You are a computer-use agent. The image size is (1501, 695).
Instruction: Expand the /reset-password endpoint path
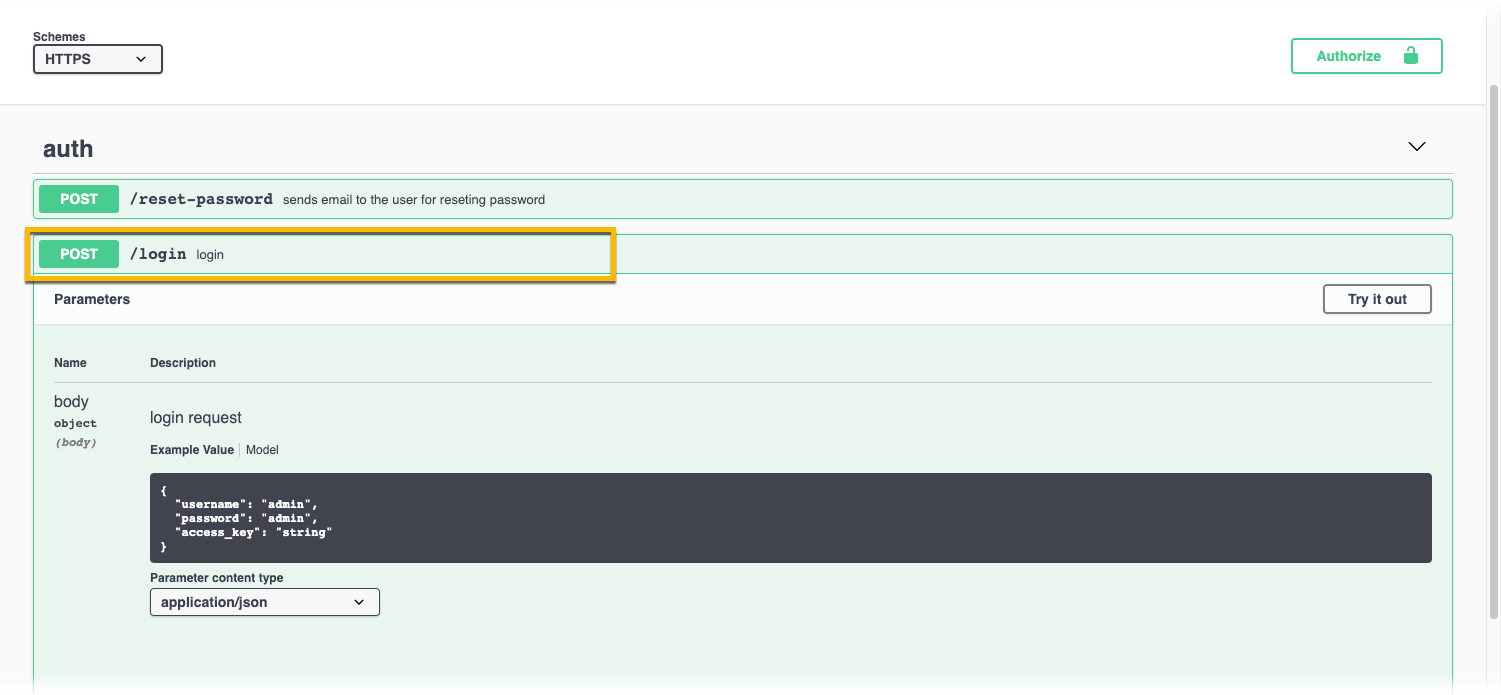point(201,199)
